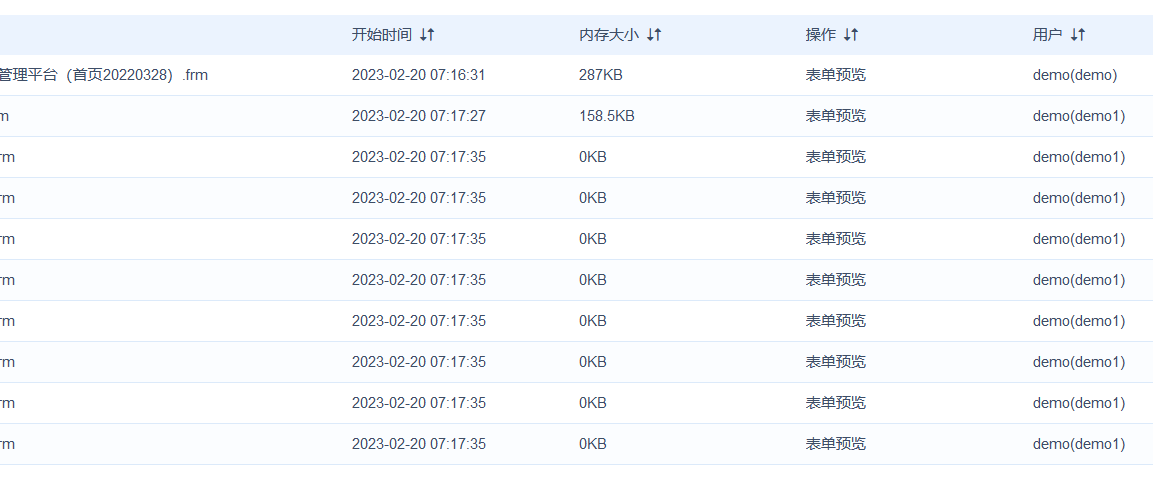Click demo(demo1) in the 158.5KB row

[1079, 116]
